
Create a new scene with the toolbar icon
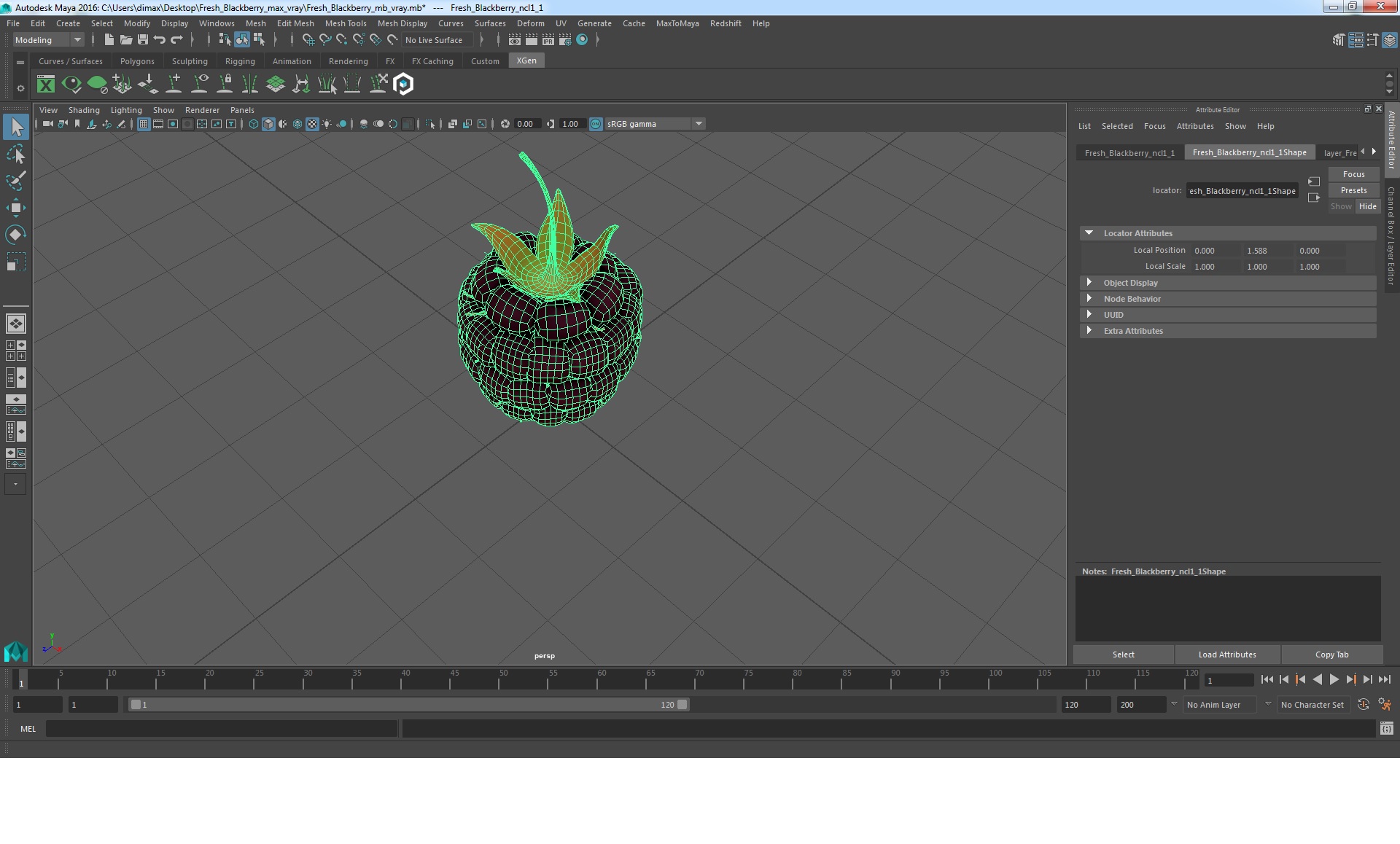(109, 40)
